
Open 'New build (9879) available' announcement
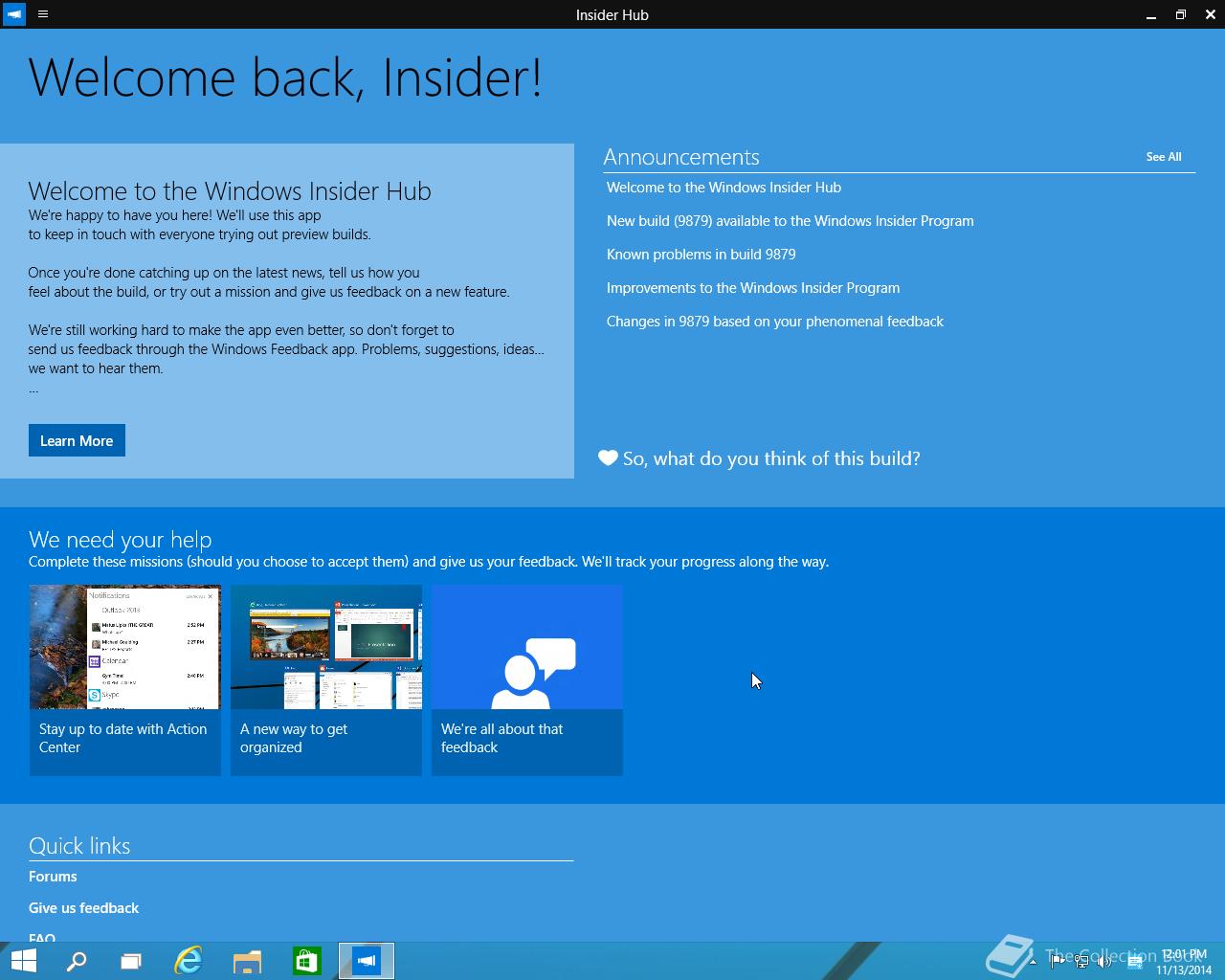coord(790,221)
